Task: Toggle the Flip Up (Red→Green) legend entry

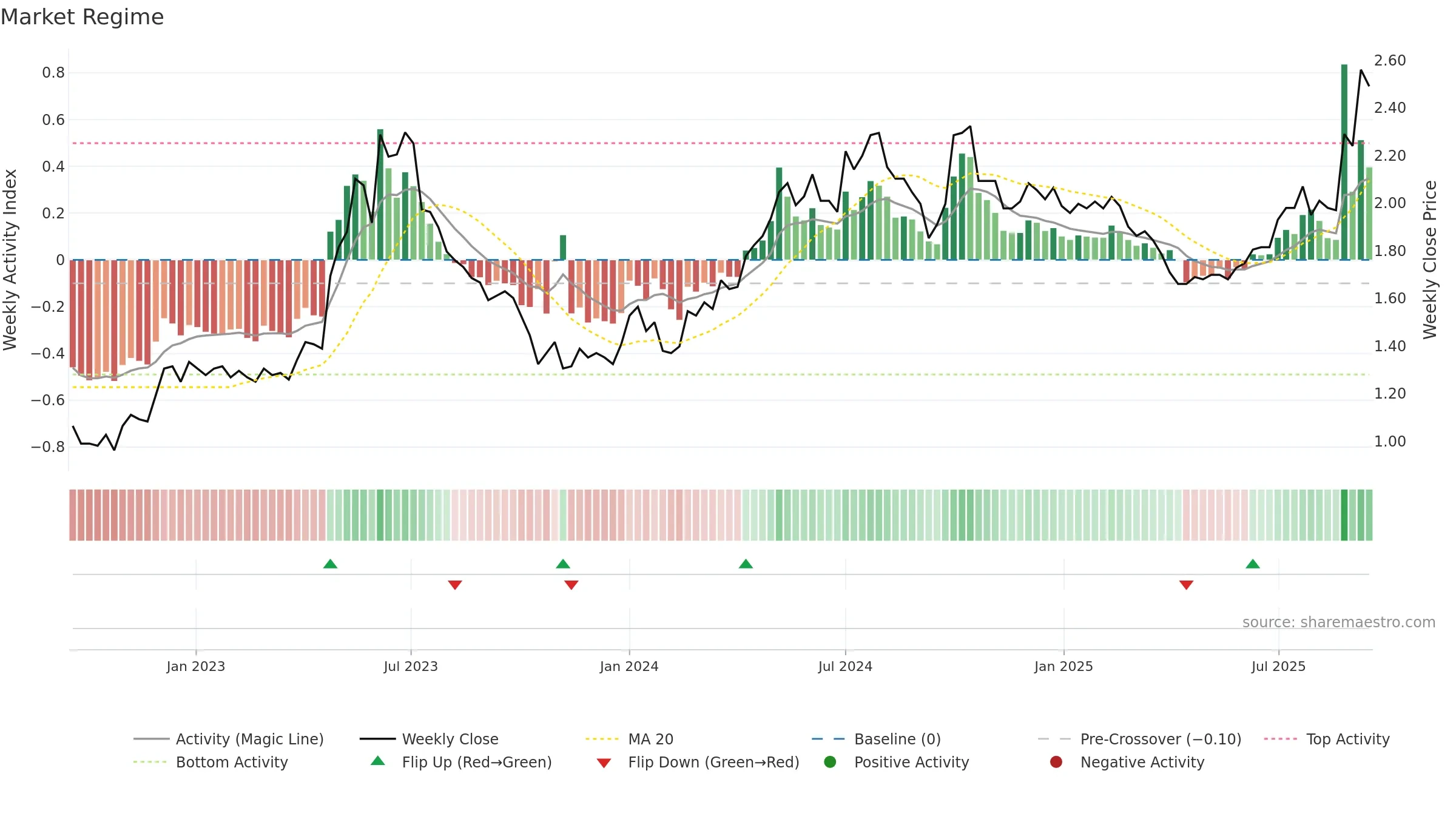Action: point(461,762)
